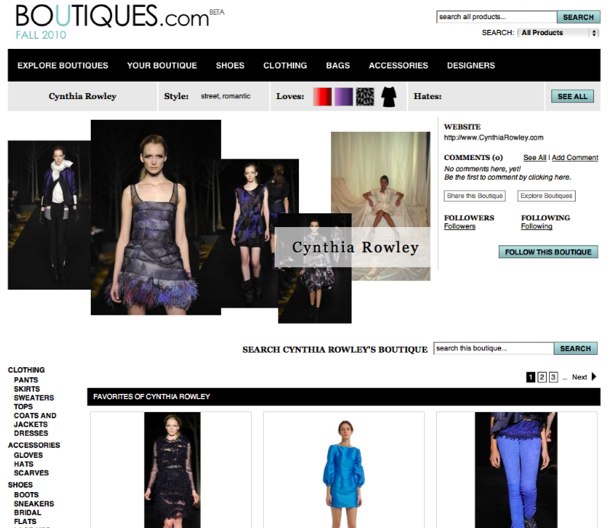Click the Add Comment link
The width and height of the screenshot is (611, 528).
pyautogui.click(x=575, y=157)
